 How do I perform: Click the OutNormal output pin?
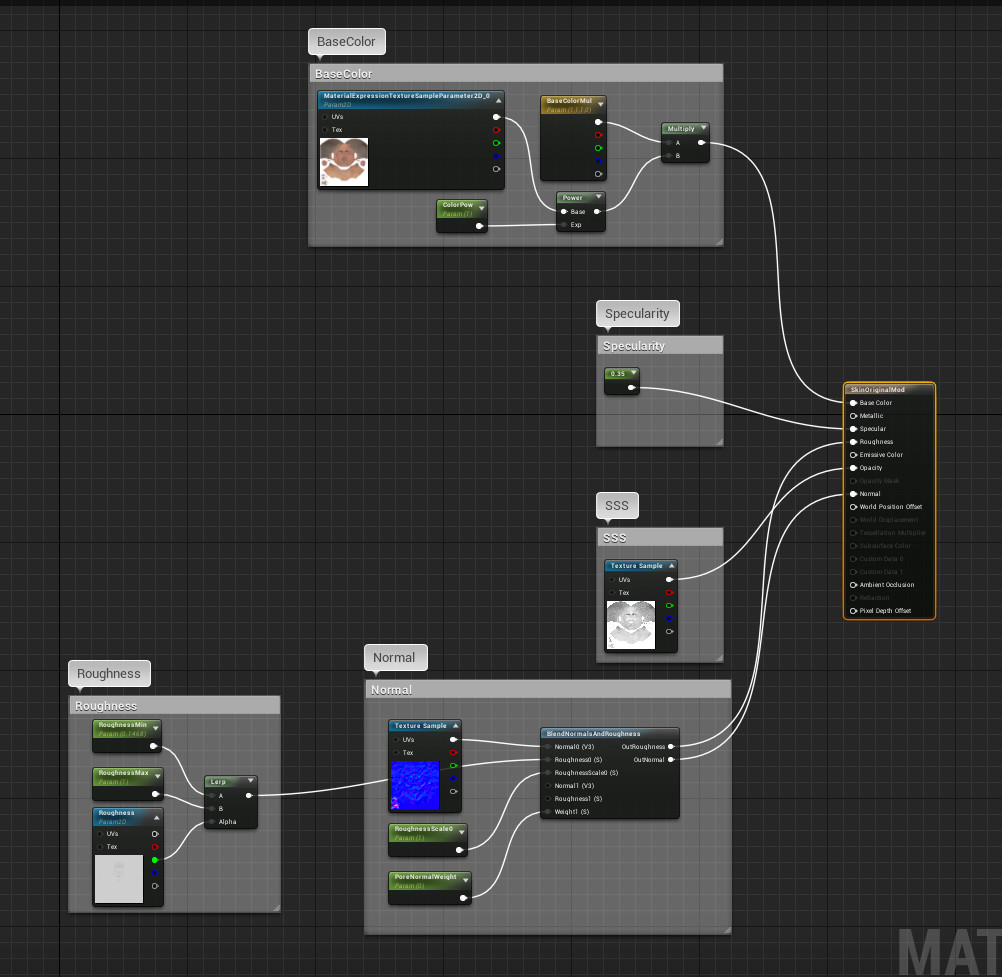tap(671, 760)
